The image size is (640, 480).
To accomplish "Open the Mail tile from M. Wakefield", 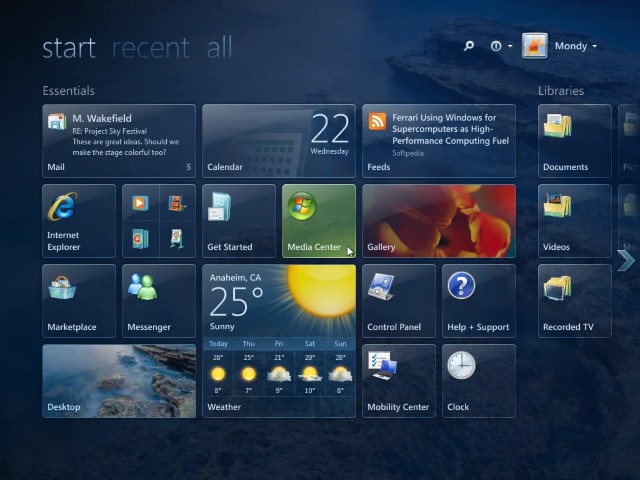I will tap(119, 141).
